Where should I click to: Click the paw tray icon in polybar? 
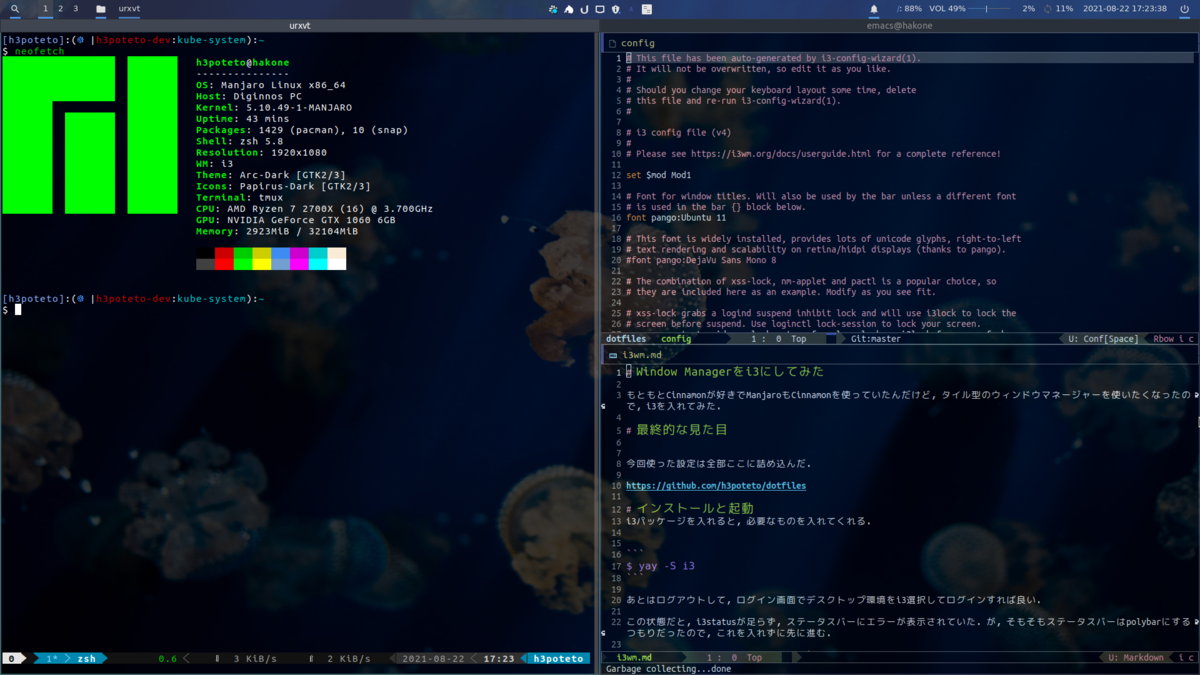(x=553, y=9)
